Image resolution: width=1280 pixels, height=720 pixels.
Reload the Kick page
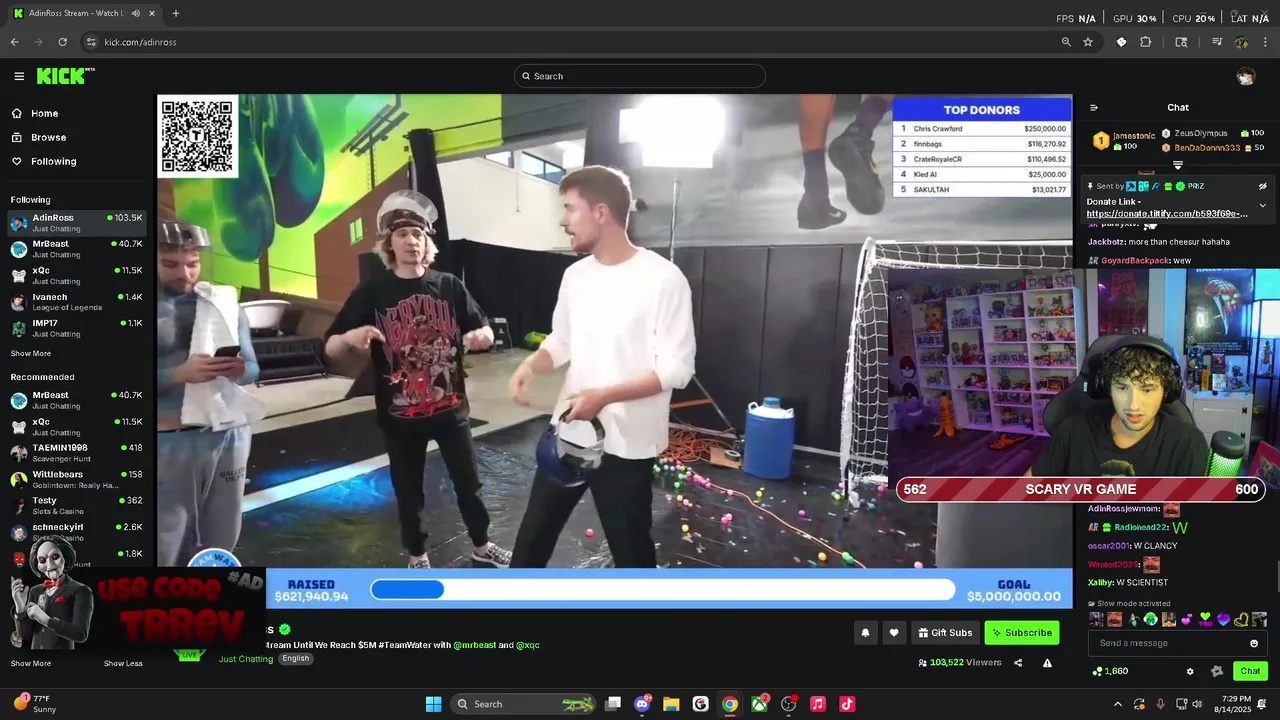click(62, 42)
